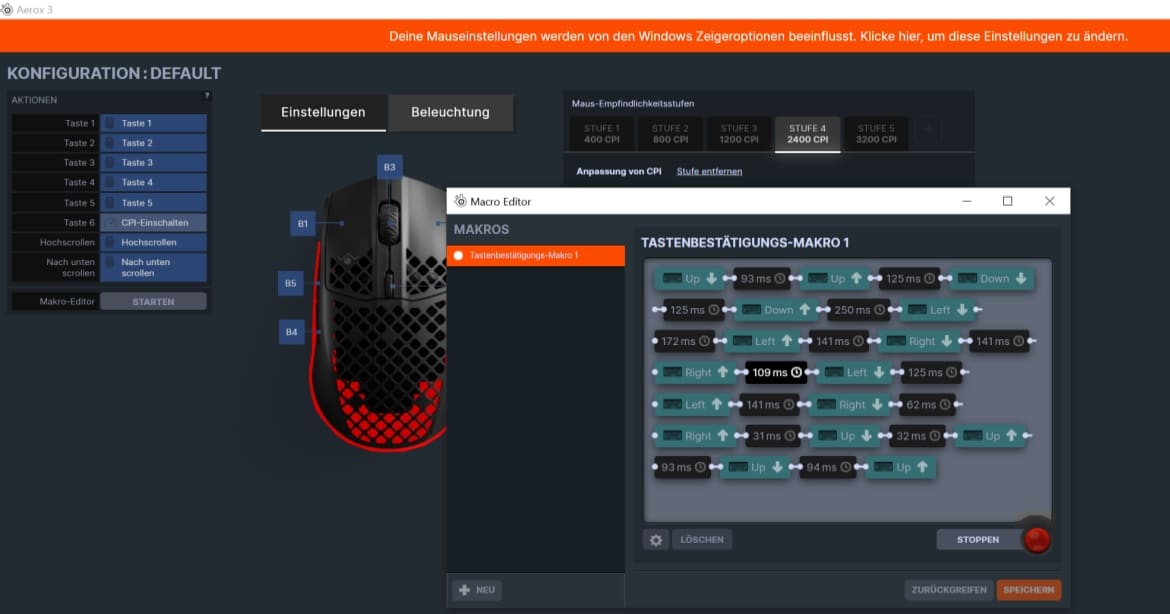Click the plus icon on the NEU button

point(464,590)
